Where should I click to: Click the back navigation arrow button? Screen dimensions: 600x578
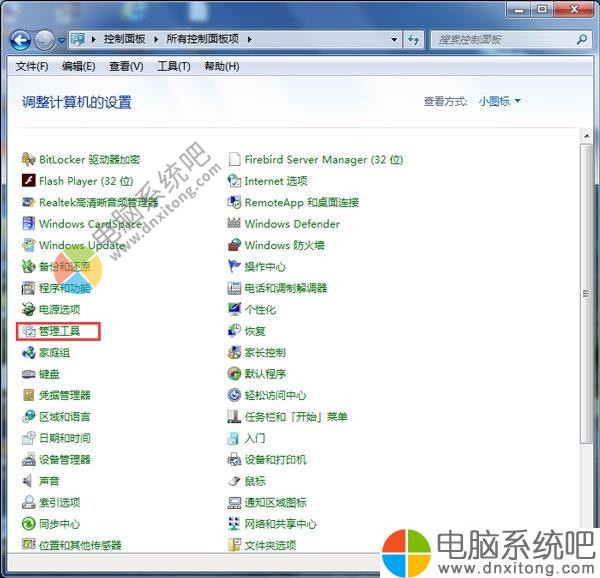point(20,40)
